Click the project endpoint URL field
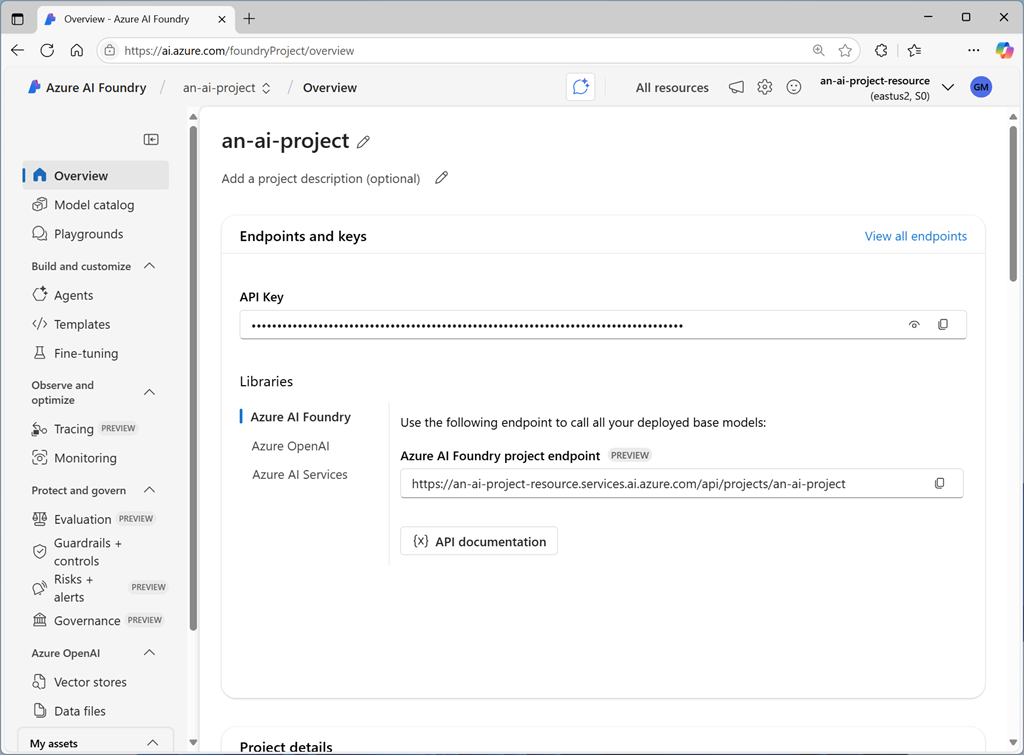This screenshot has height=755, width=1024. (681, 483)
